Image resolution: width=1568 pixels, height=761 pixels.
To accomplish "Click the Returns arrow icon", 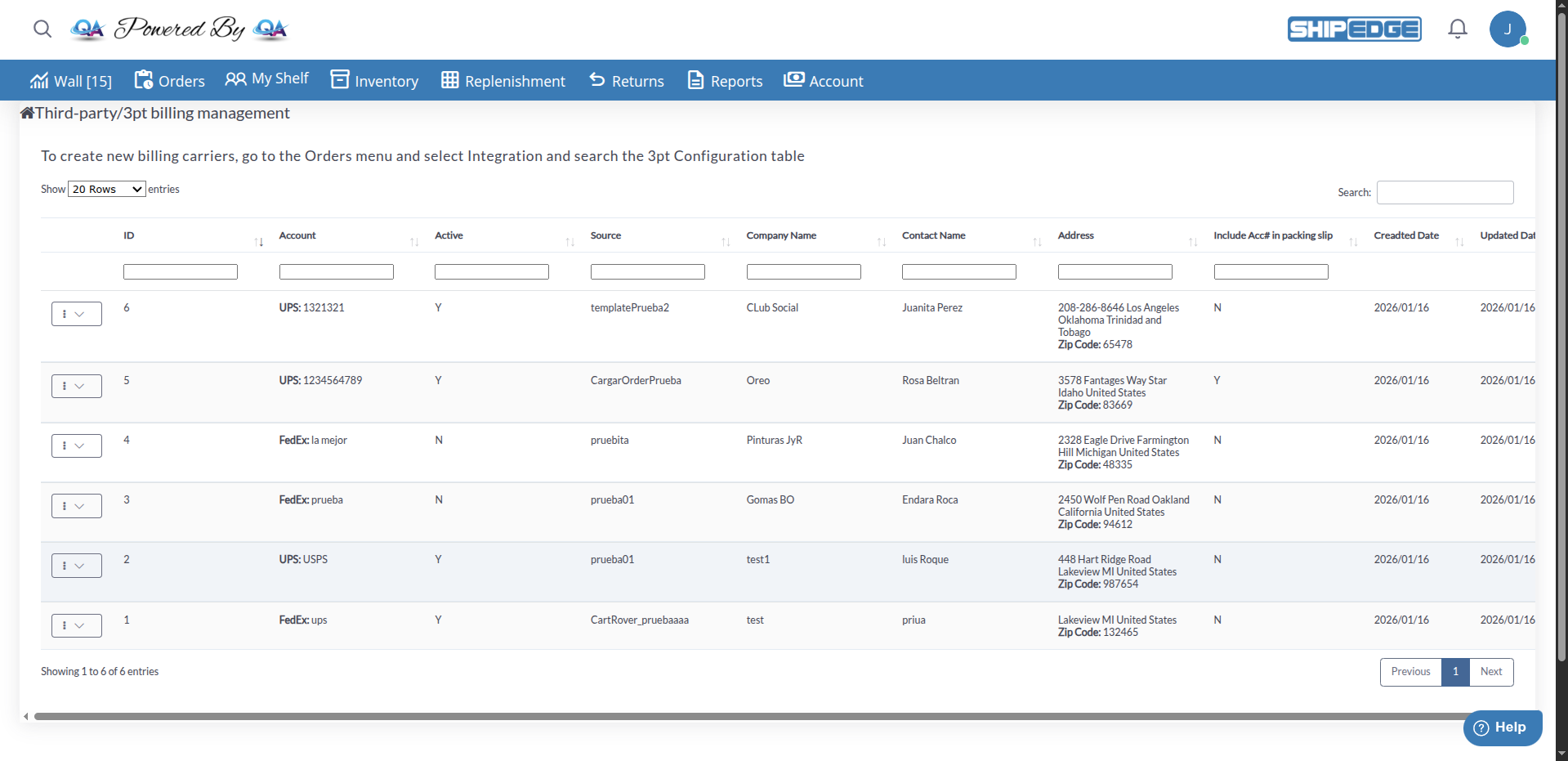I will [596, 79].
